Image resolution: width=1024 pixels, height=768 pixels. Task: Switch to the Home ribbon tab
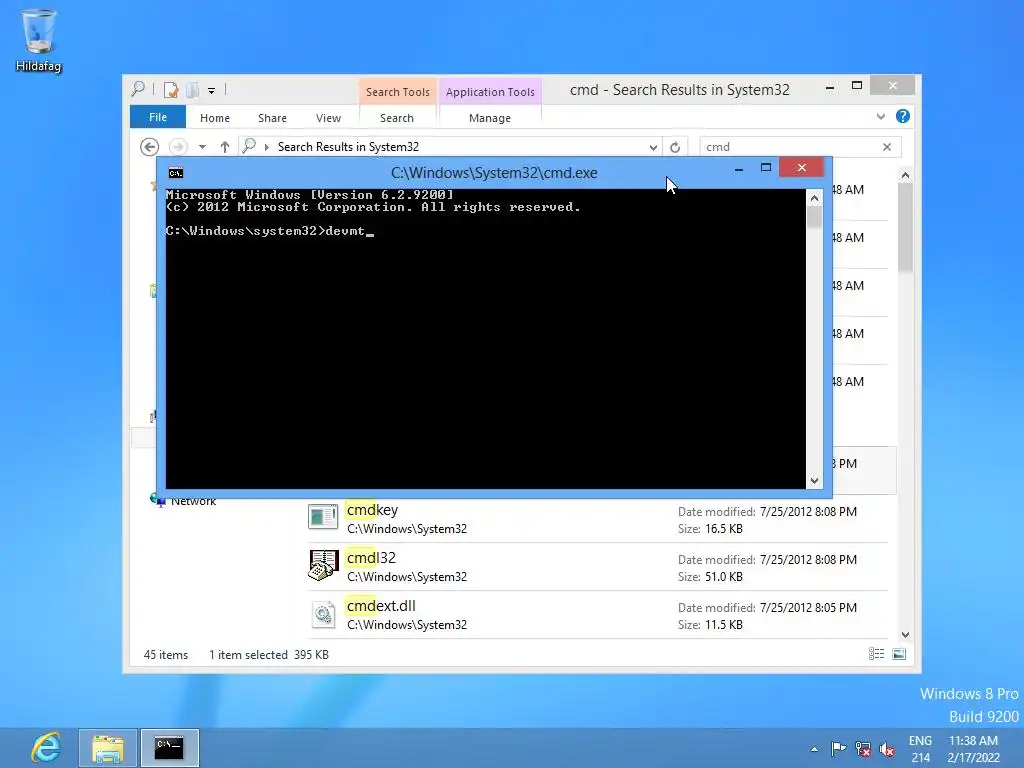(215, 118)
